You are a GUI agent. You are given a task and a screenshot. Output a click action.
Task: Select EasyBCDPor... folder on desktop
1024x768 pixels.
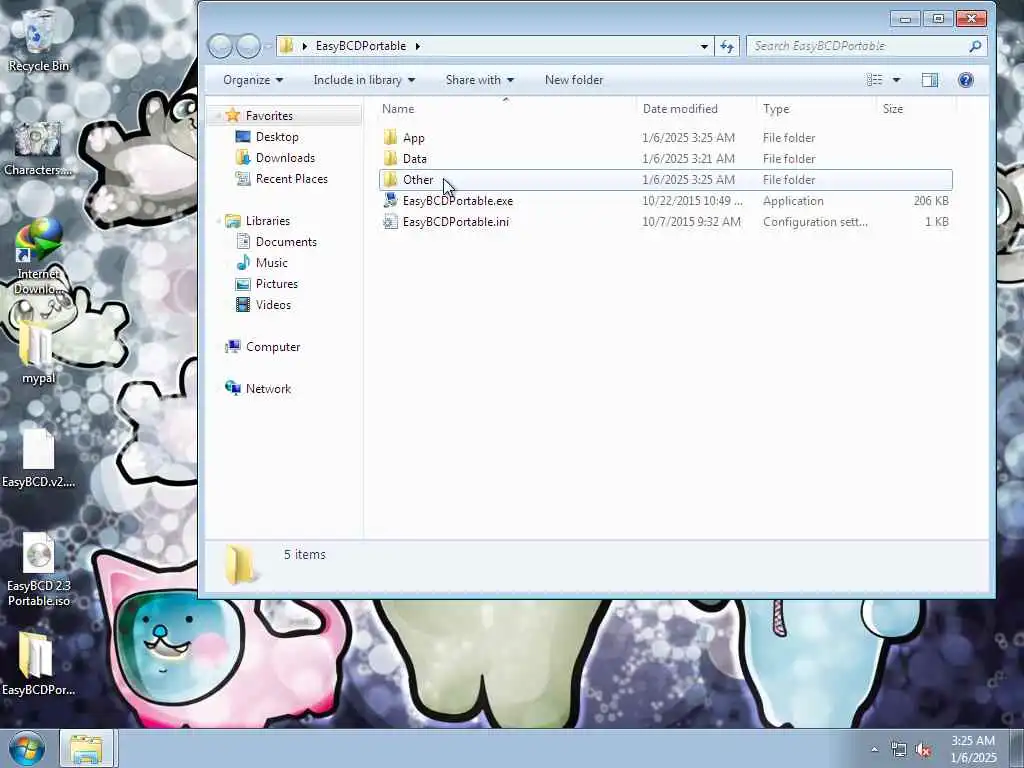click(38, 664)
